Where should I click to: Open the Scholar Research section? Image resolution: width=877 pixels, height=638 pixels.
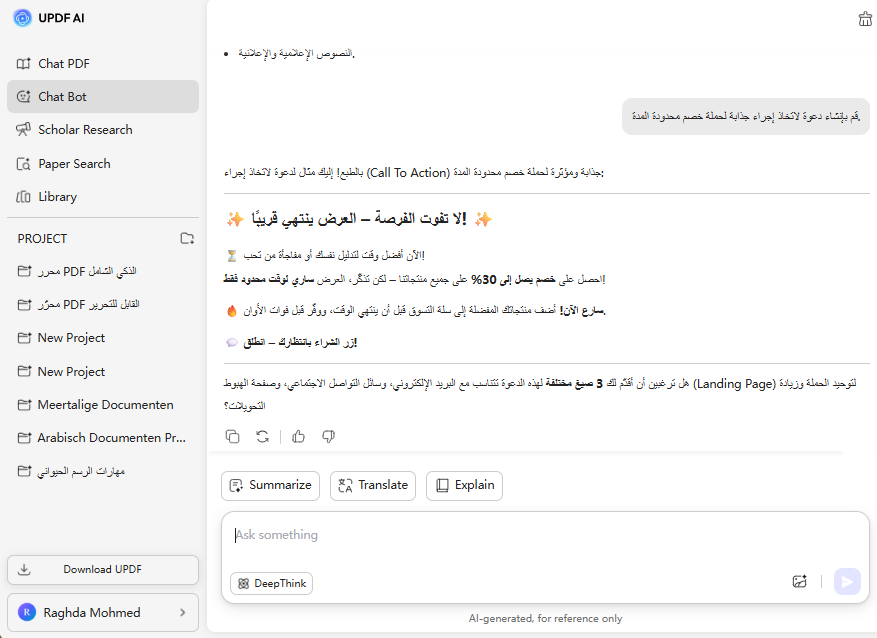point(85,130)
